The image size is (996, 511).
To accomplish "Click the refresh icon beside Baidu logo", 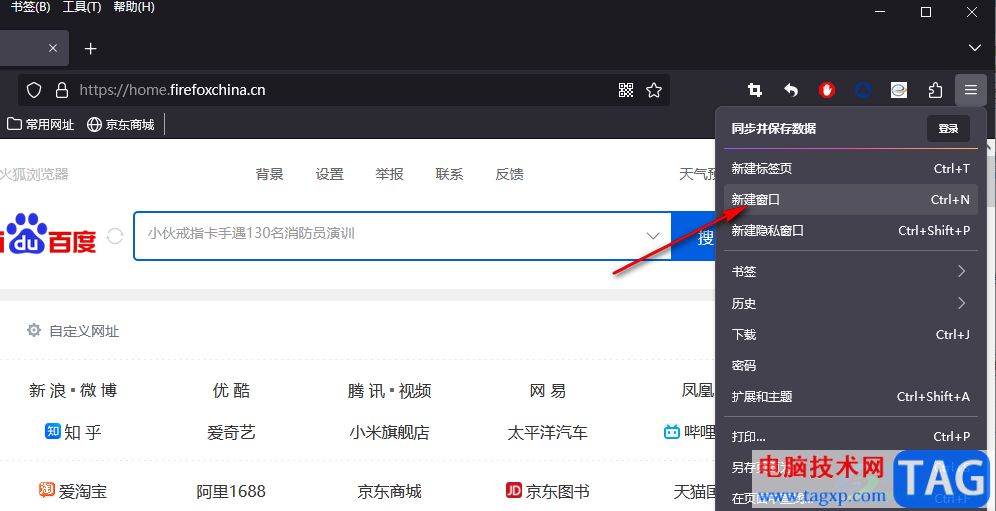I will pos(115,236).
